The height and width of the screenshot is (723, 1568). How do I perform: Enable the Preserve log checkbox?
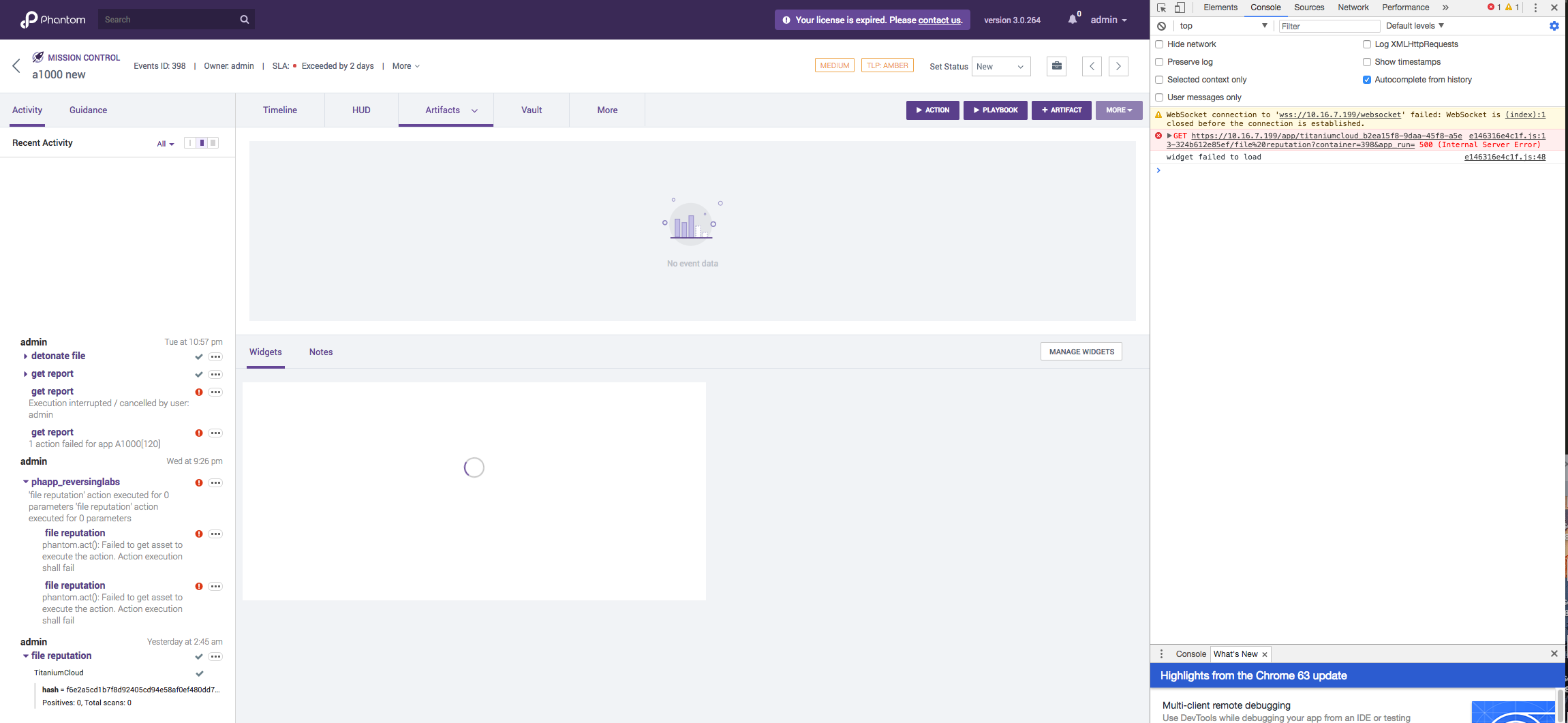1160,61
